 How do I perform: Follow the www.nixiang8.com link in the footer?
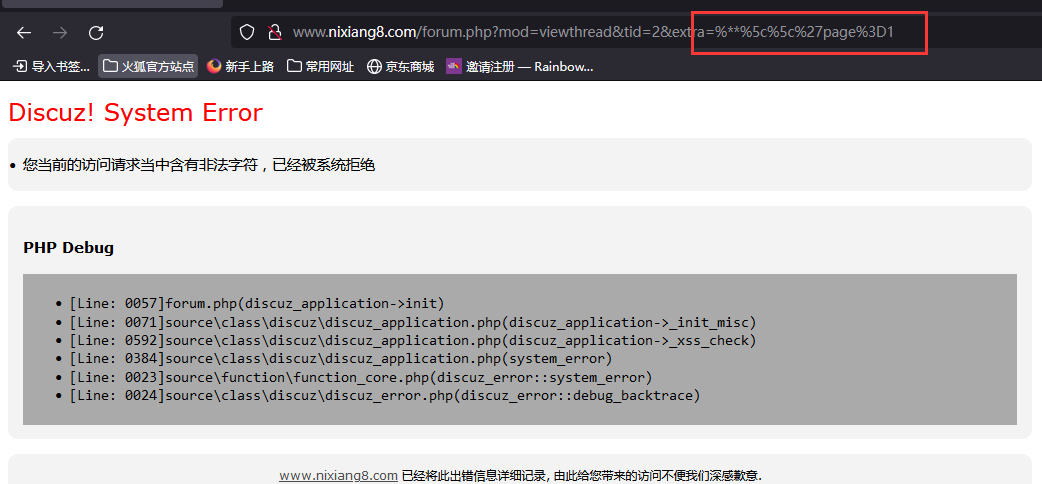(x=338, y=475)
